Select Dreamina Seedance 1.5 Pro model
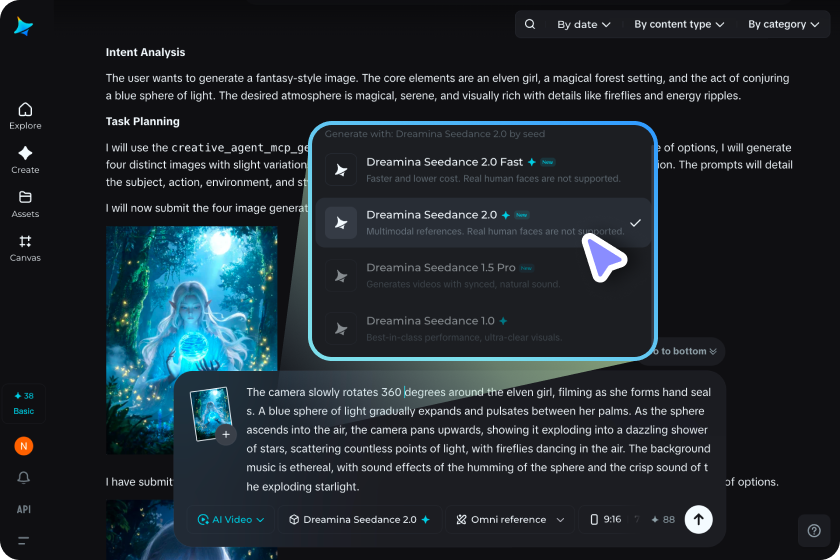This screenshot has width=840, height=560. [x=482, y=275]
